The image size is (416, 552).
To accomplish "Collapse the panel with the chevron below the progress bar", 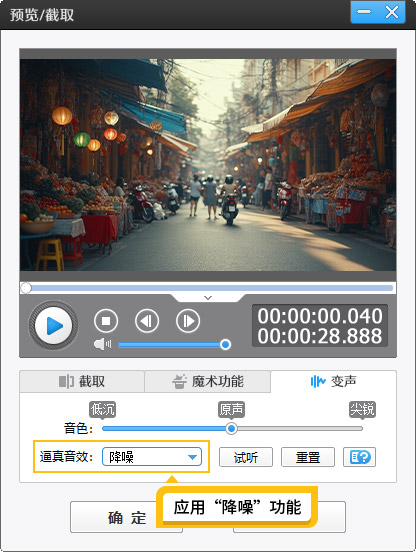I will point(208,298).
